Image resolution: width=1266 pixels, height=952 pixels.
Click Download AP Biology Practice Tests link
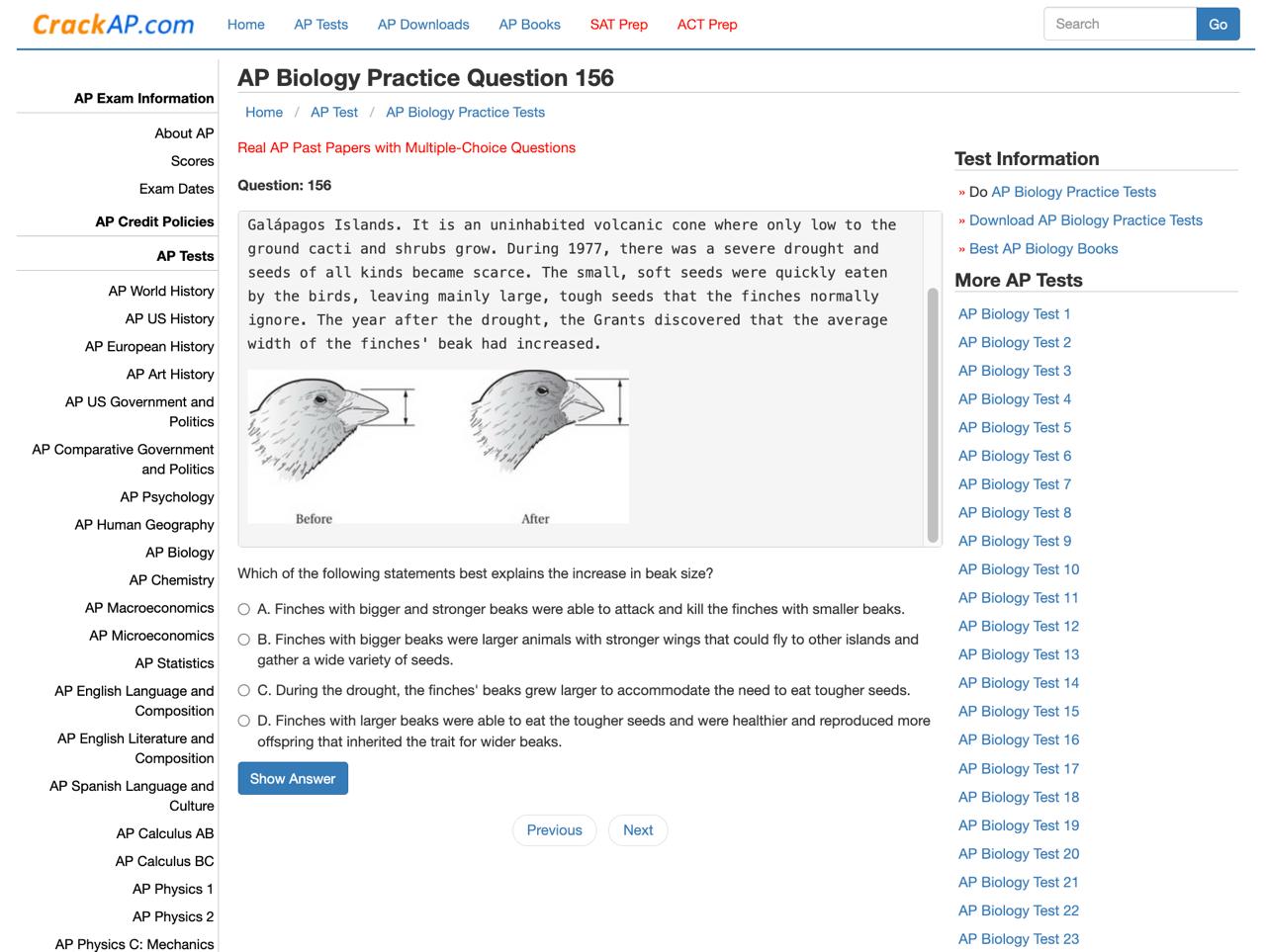click(x=1086, y=219)
